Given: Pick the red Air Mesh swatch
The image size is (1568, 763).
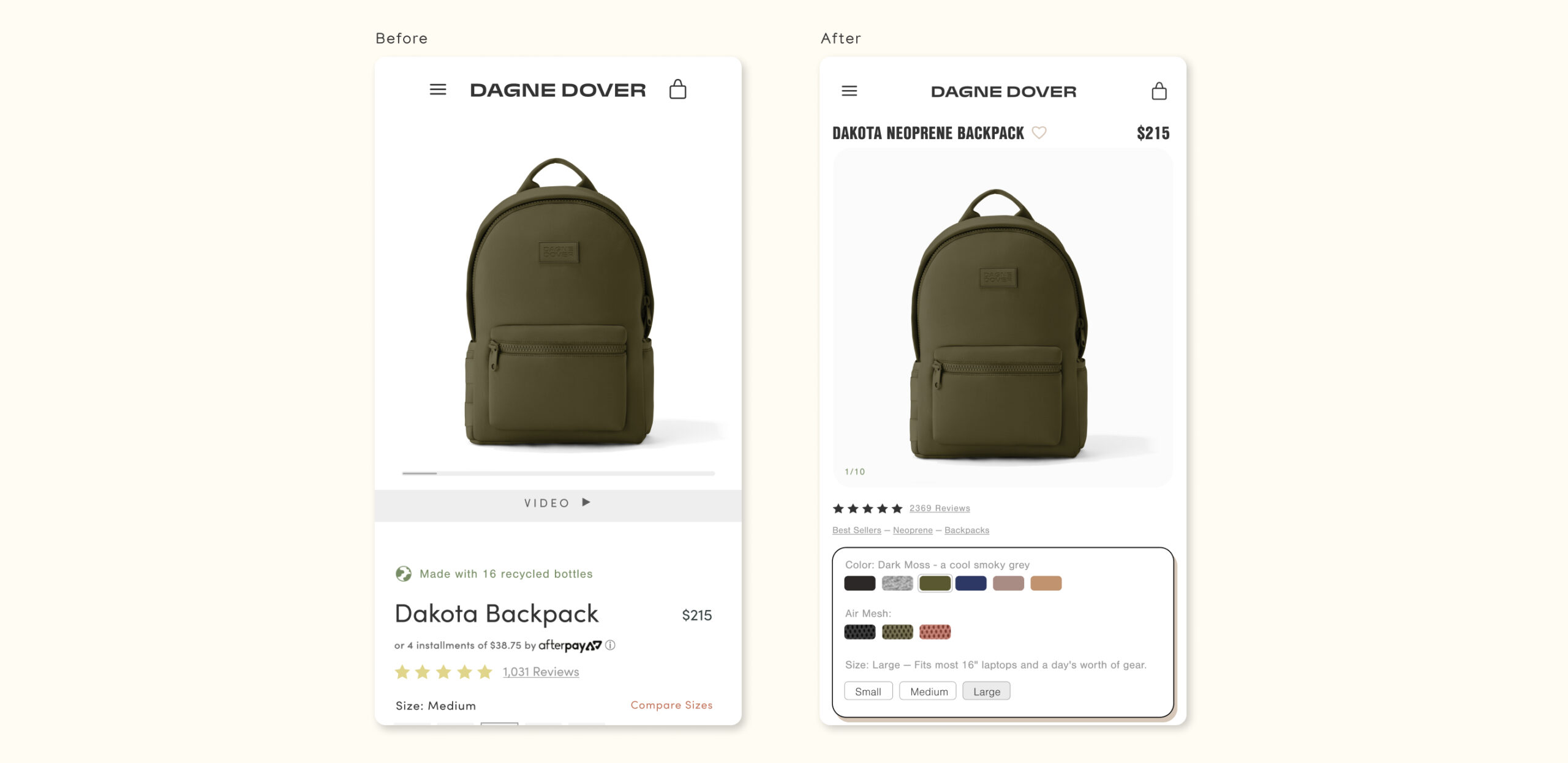Looking at the screenshot, I should [x=935, y=632].
